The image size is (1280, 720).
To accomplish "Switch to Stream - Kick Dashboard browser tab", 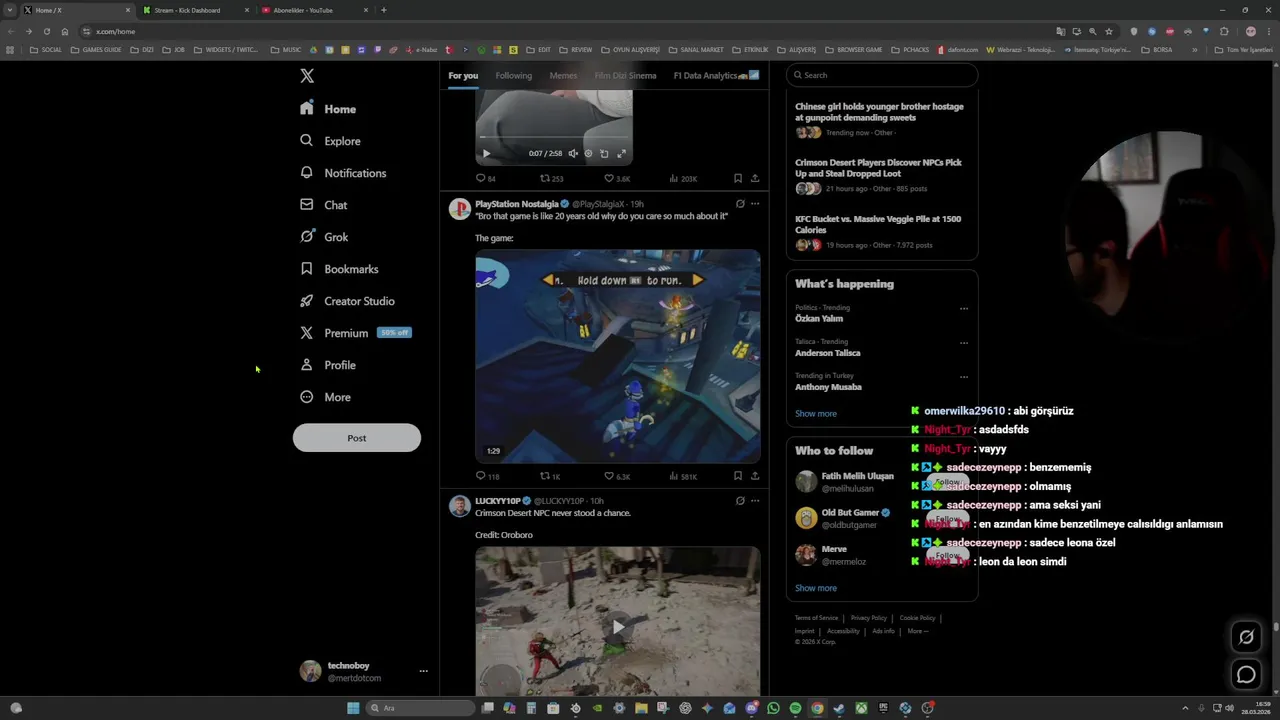I will click(194, 10).
